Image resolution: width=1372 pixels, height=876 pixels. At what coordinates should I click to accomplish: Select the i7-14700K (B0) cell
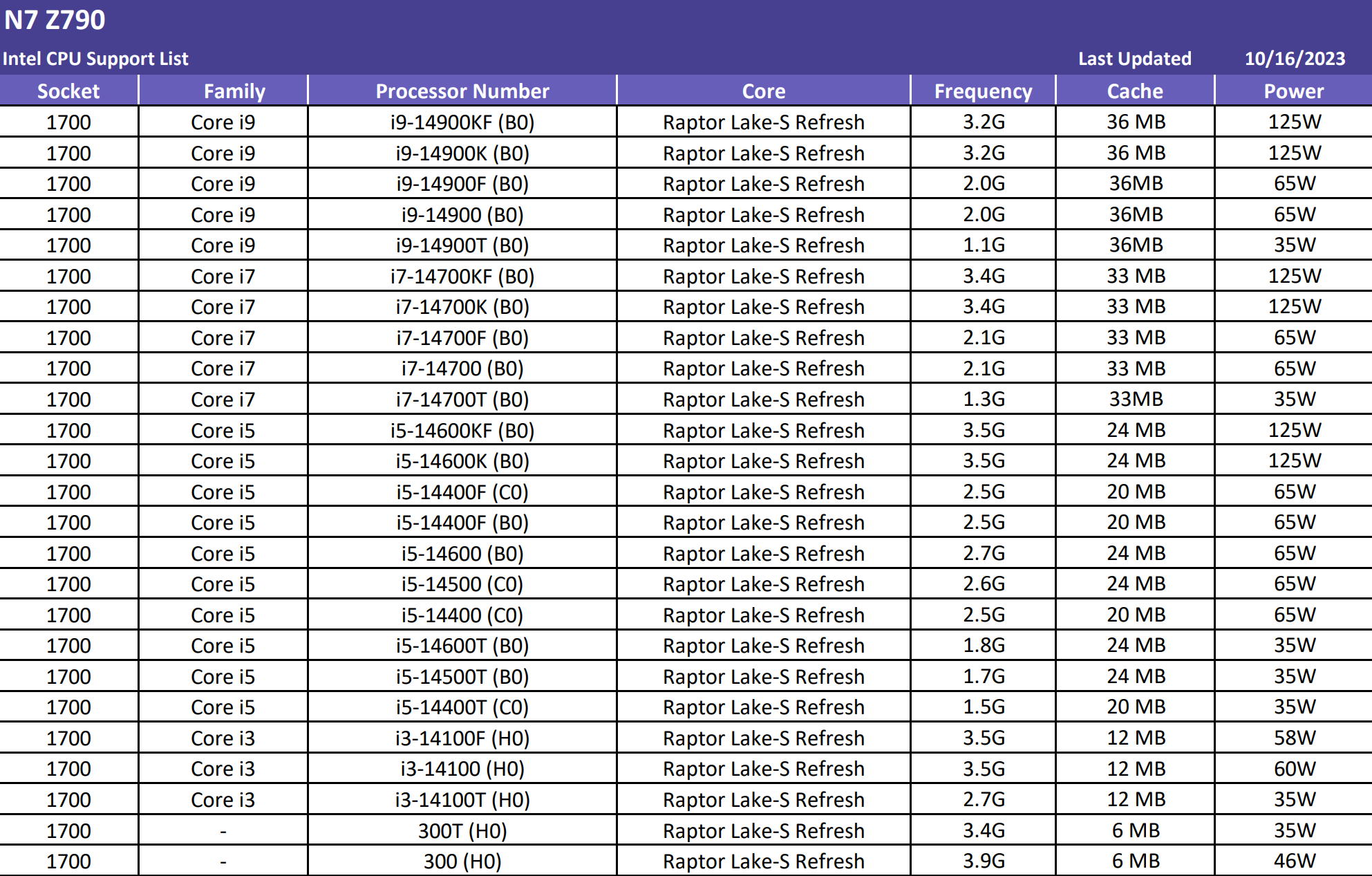point(462,307)
